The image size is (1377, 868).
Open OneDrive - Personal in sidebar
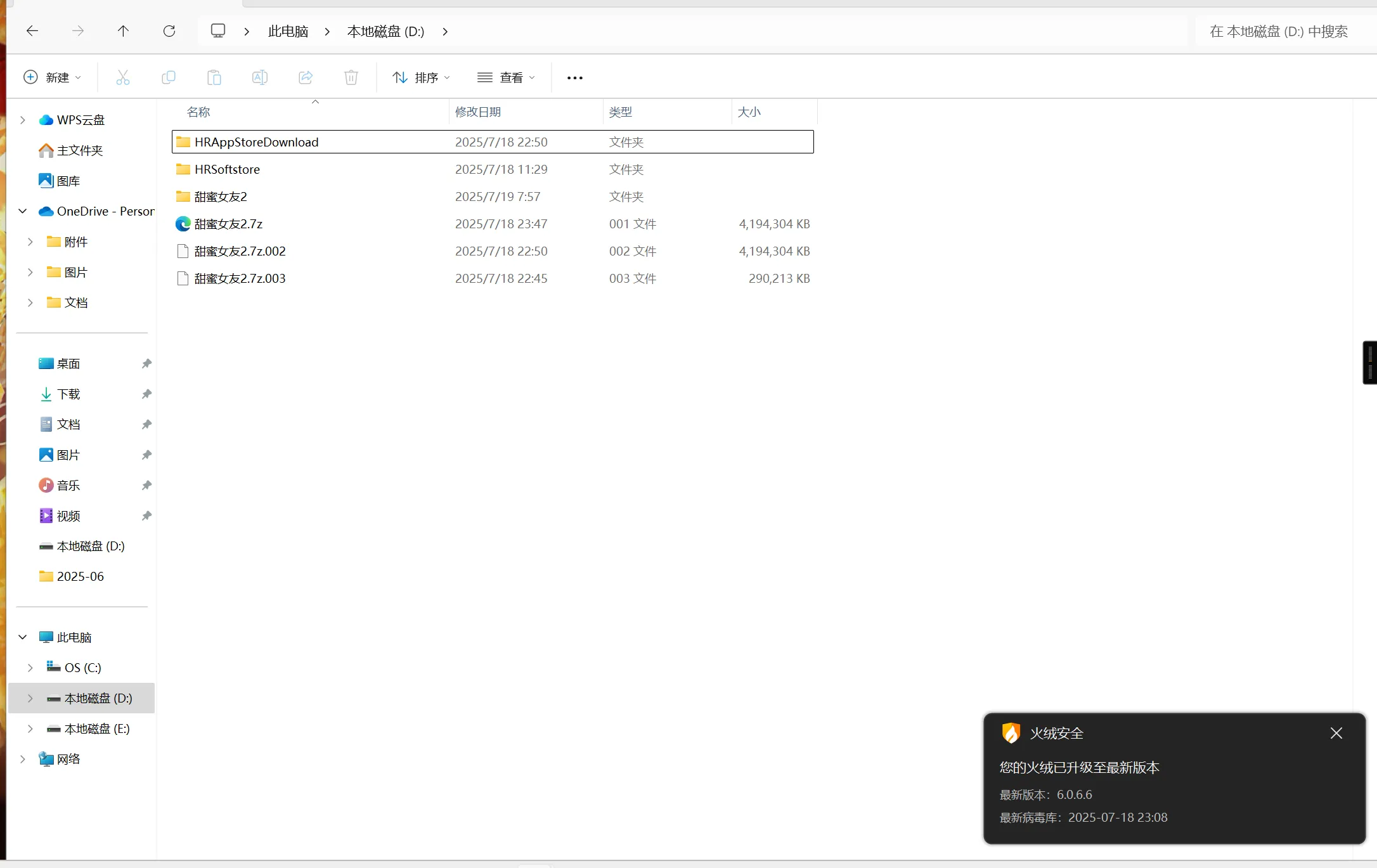point(96,211)
